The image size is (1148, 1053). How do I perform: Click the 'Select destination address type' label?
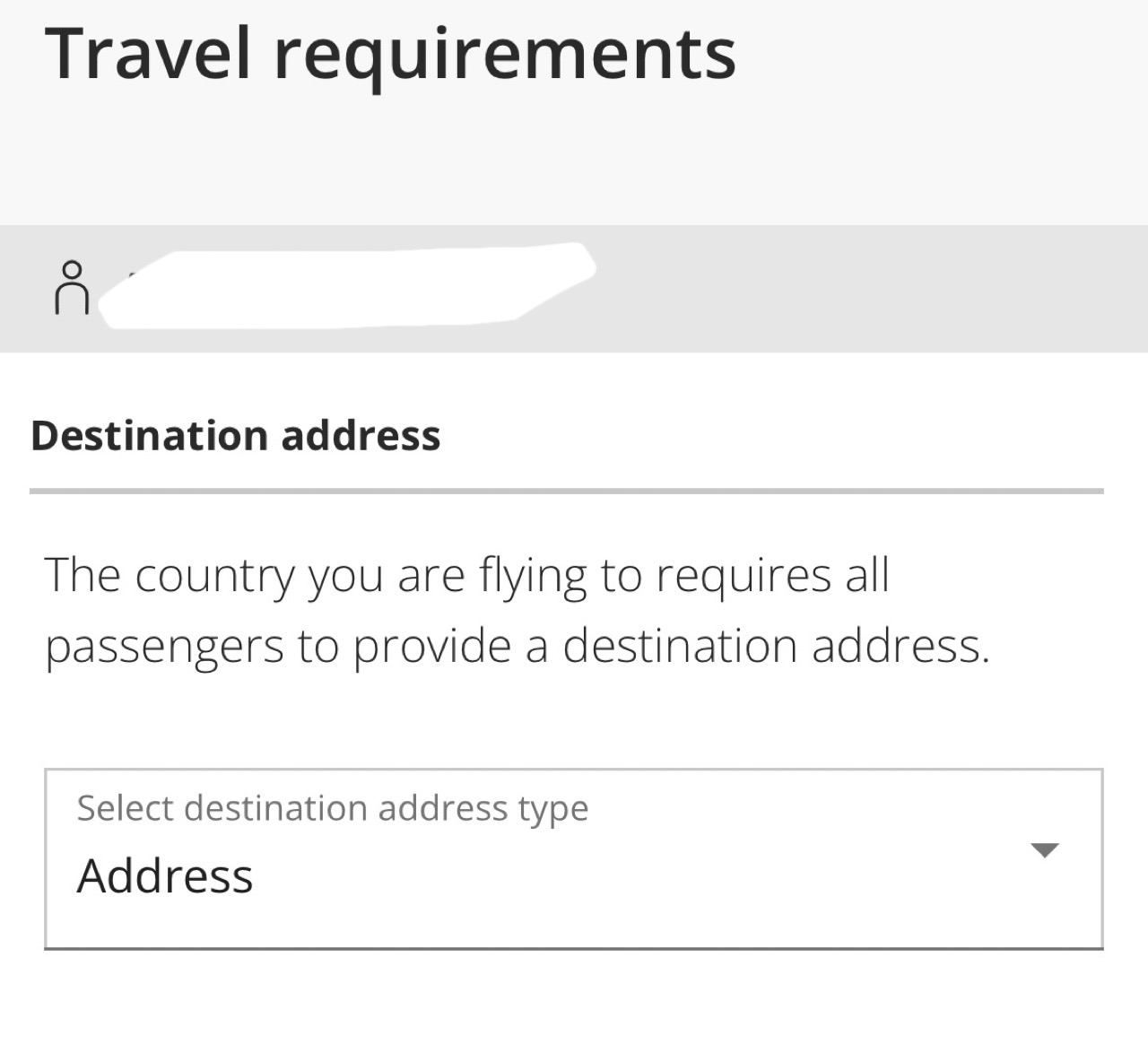pyautogui.click(x=333, y=809)
